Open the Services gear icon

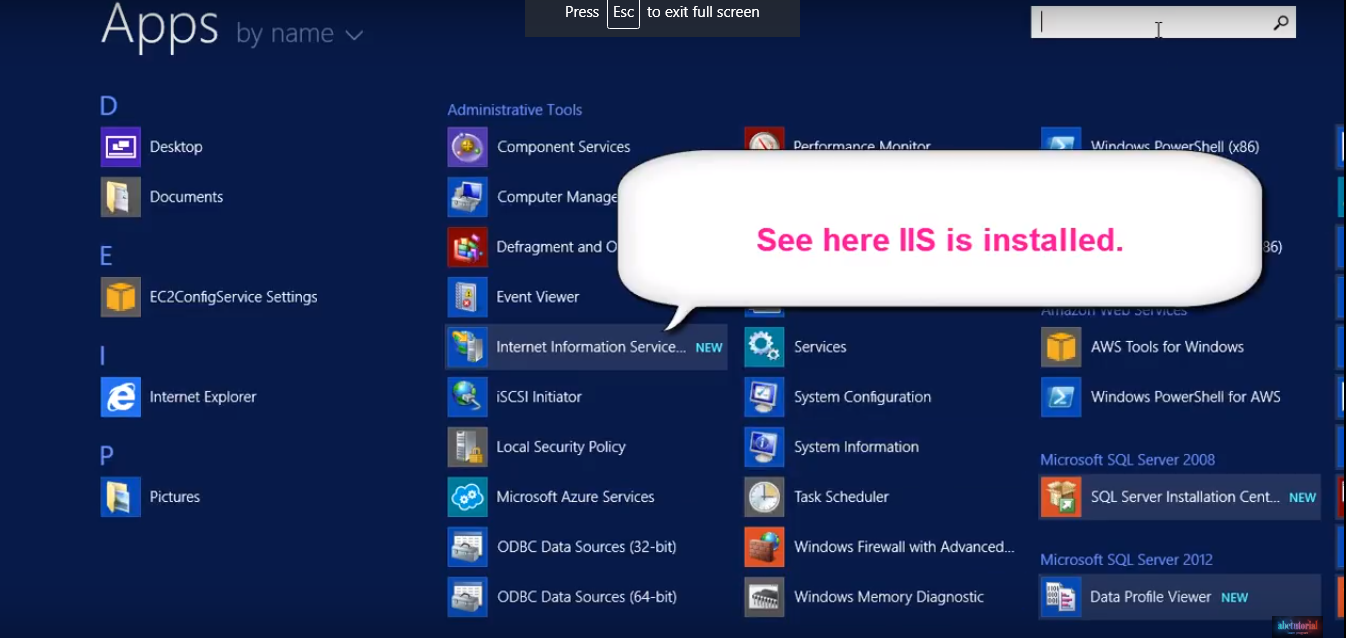tap(765, 347)
